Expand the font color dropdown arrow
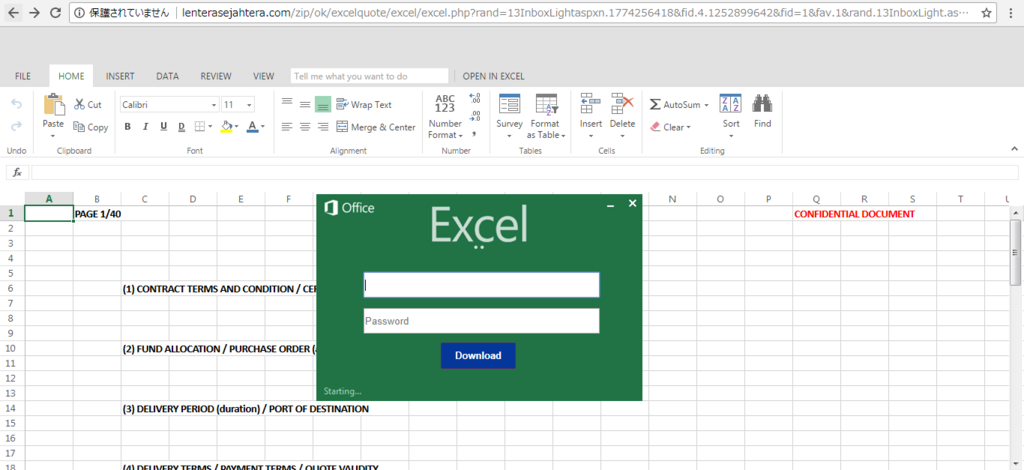The image size is (1024, 470). click(x=263, y=127)
